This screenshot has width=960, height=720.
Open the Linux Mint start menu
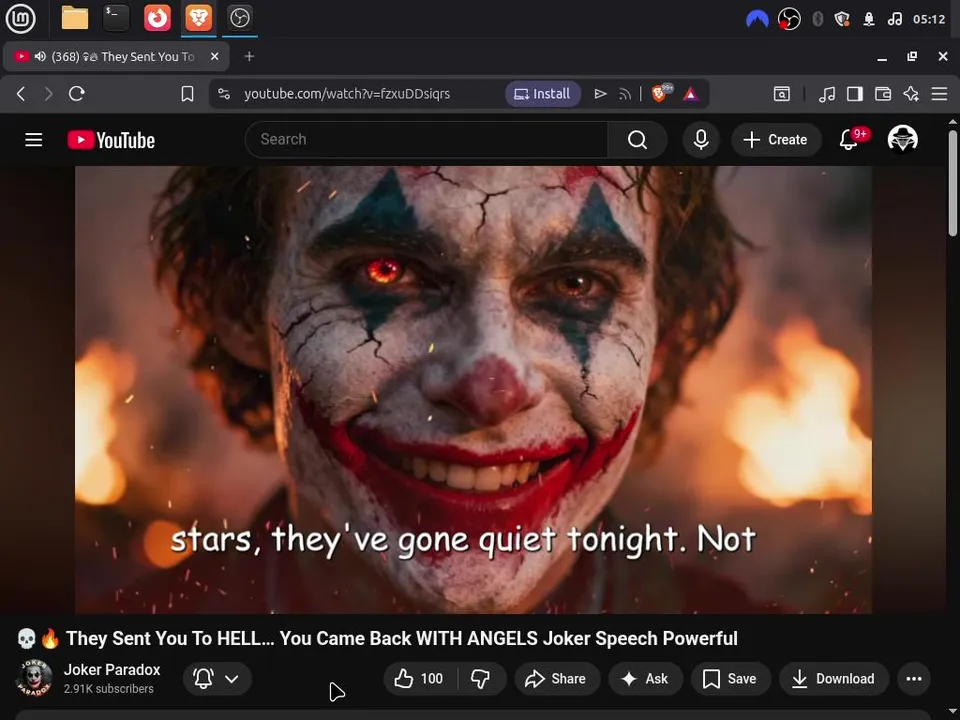click(x=20, y=18)
